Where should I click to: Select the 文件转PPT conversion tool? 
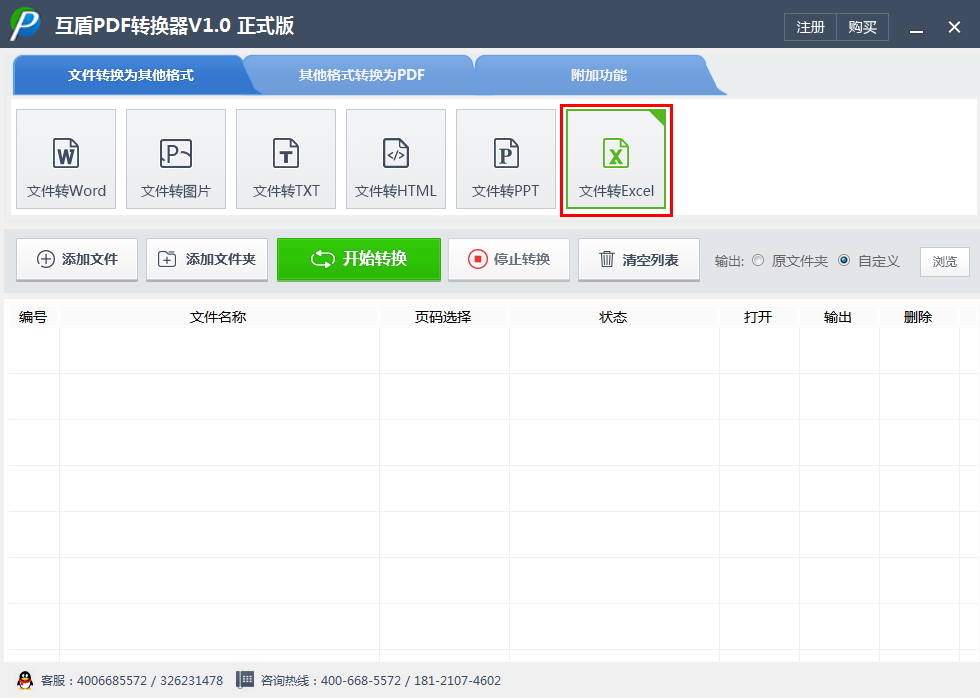(x=505, y=158)
